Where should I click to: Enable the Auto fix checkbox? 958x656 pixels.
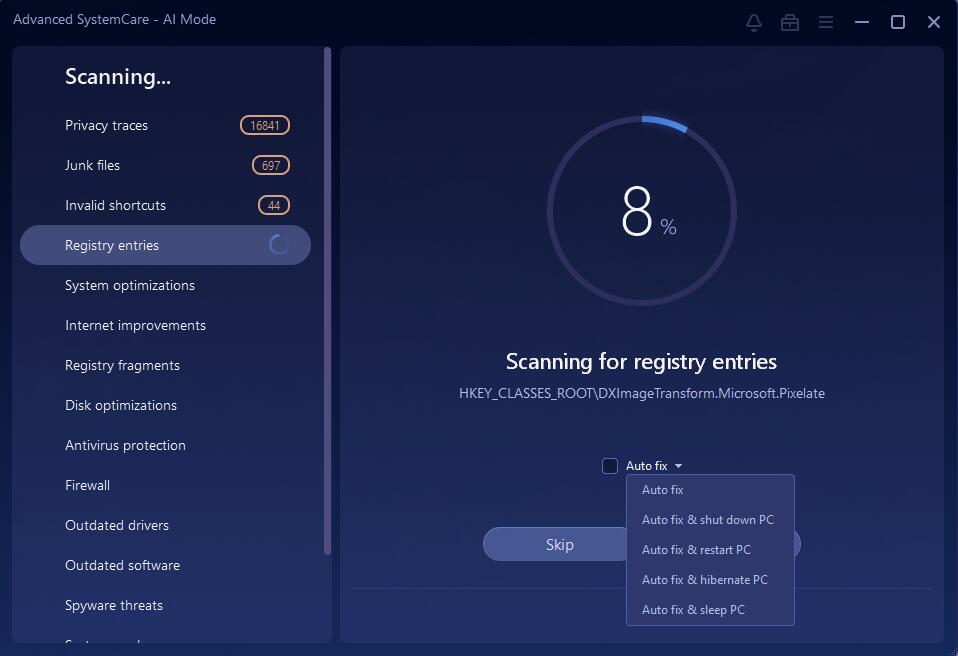click(x=610, y=466)
